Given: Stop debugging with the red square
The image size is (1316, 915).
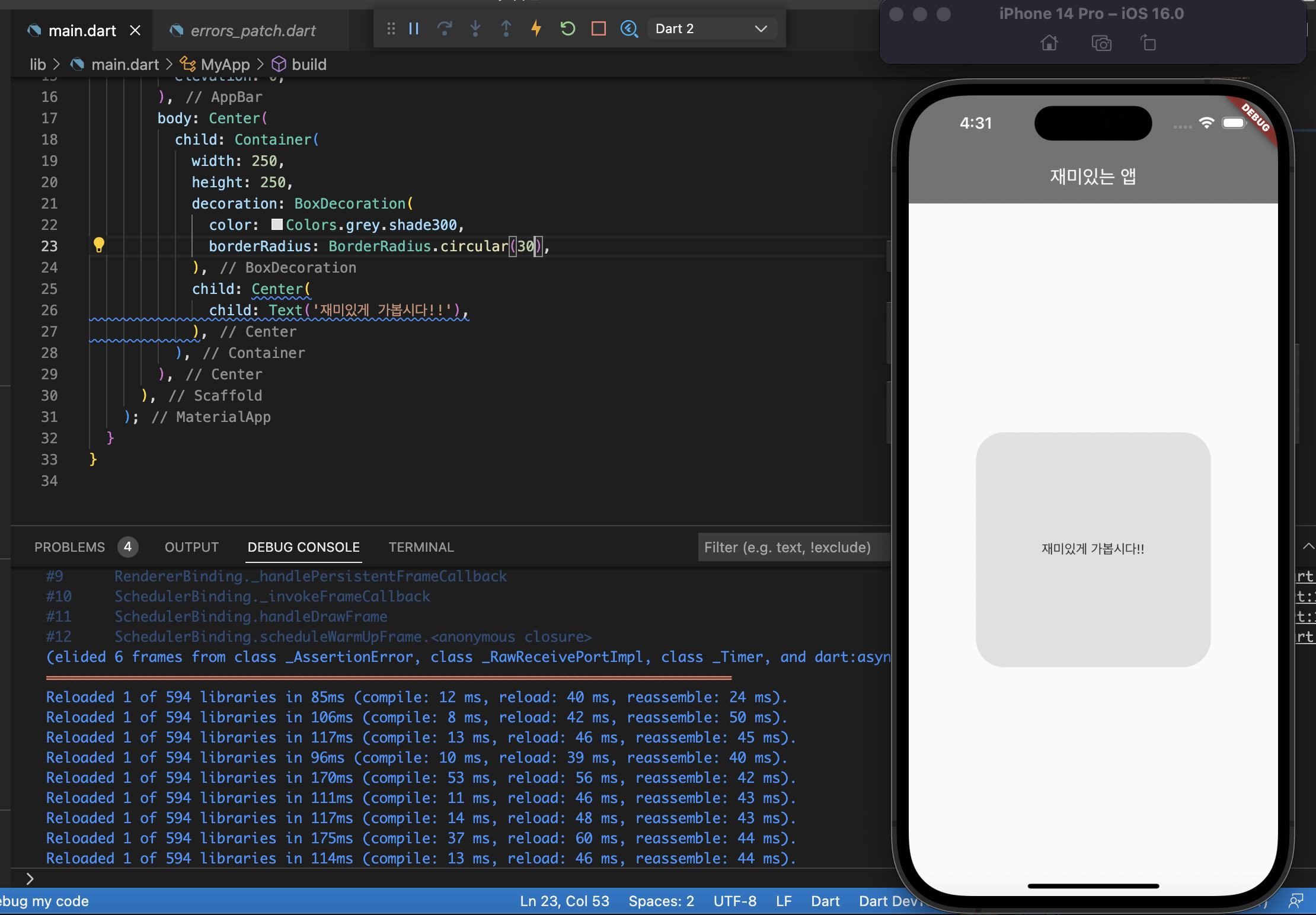Looking at the screenshot, I should [599, 28].
